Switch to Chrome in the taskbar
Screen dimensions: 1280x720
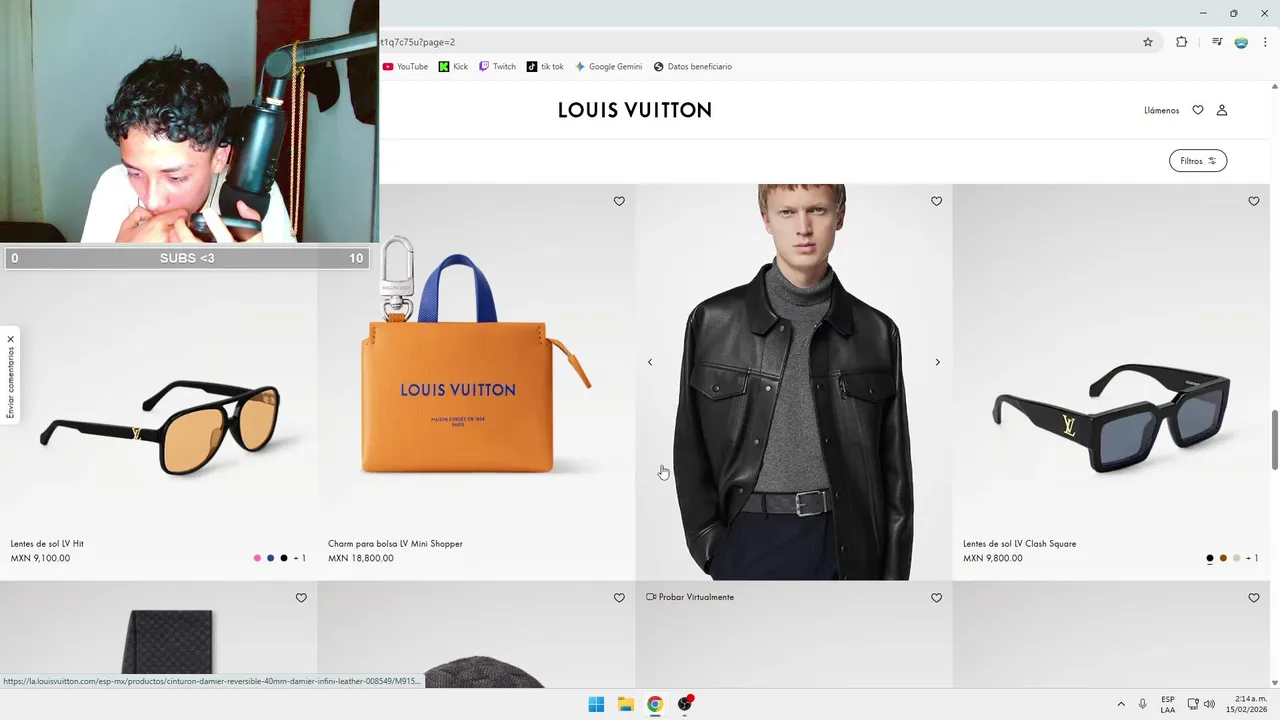point(655,704)
